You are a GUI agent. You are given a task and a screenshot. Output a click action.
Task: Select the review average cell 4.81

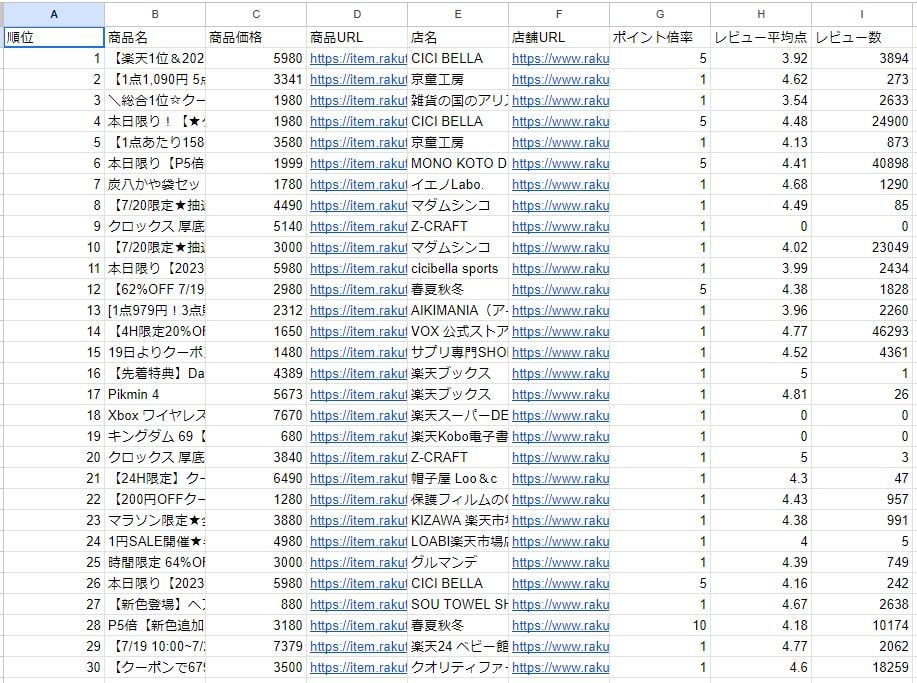(x=761, y=395)
